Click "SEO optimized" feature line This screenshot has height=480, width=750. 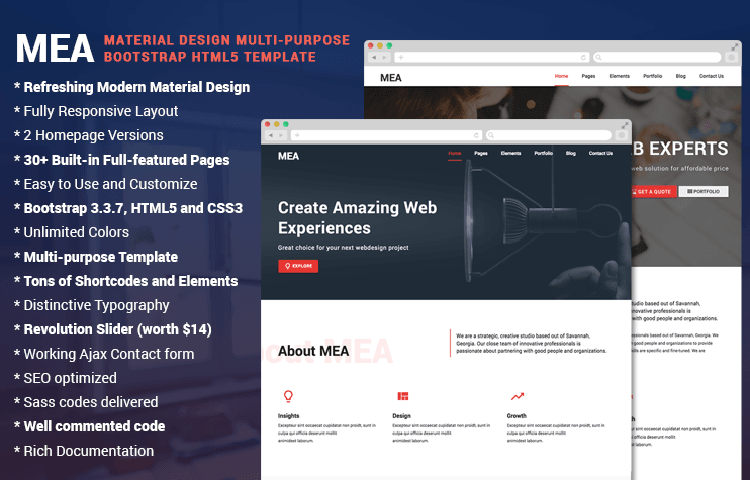(x=66, y=378)
